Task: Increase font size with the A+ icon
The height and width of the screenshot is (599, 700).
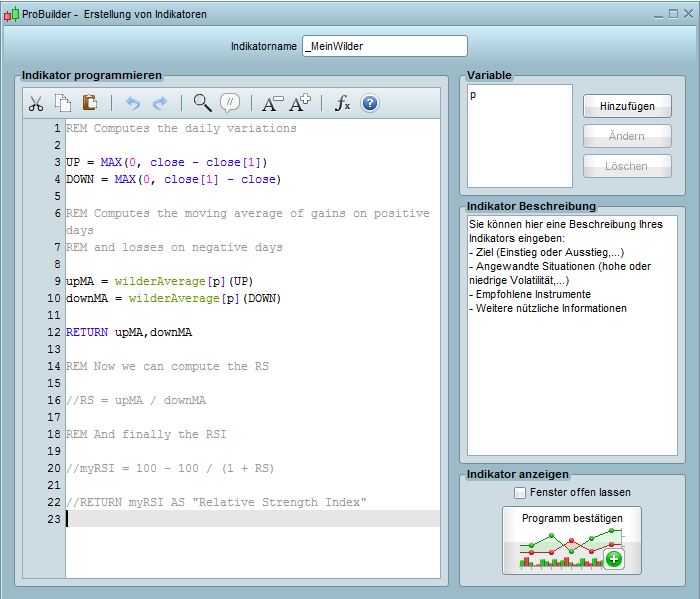Action: 300,103
